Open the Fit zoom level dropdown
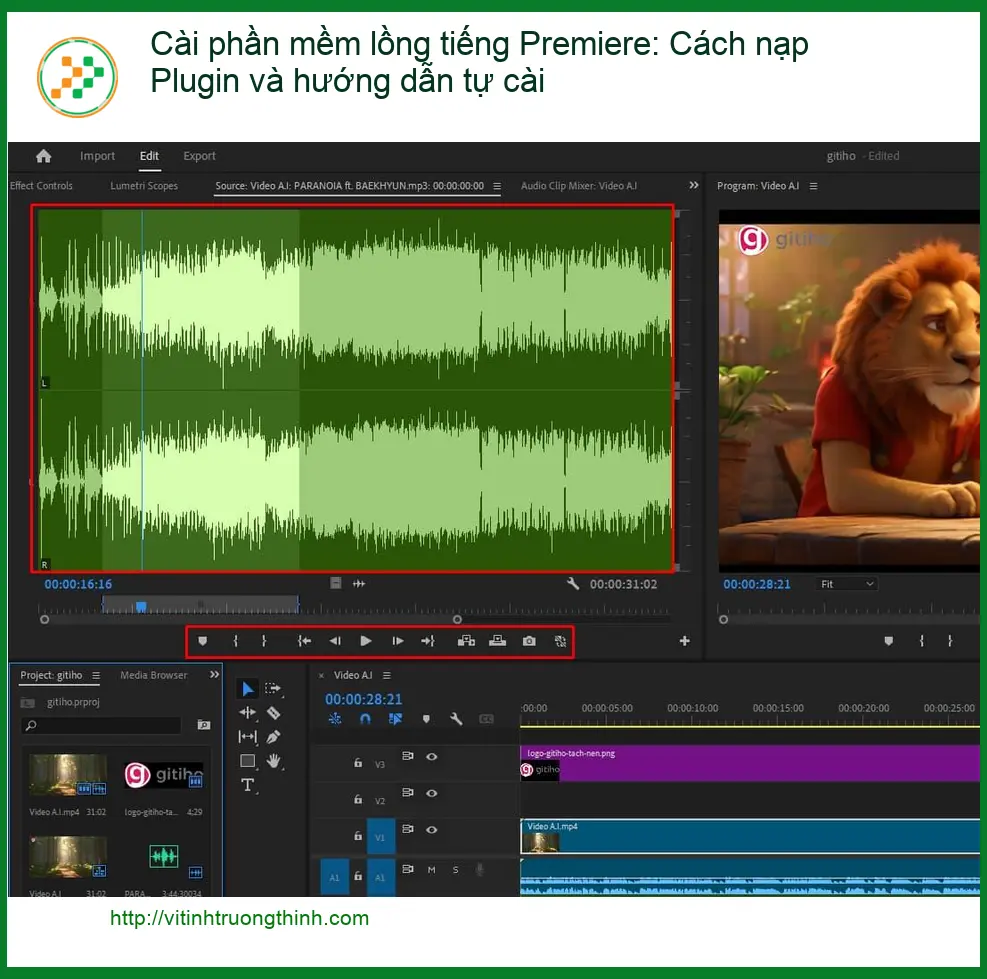 846,584
